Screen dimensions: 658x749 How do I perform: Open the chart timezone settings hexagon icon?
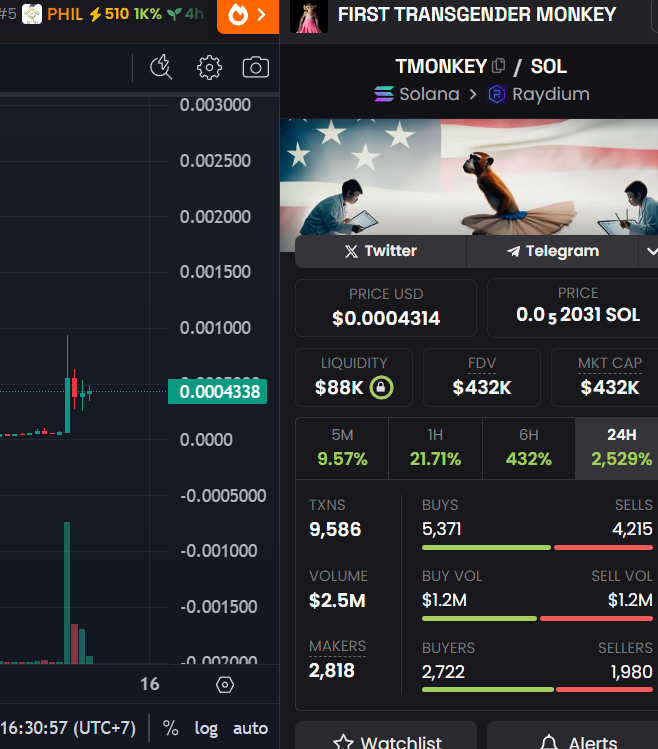pyautogui.click(x=225, y=685)
